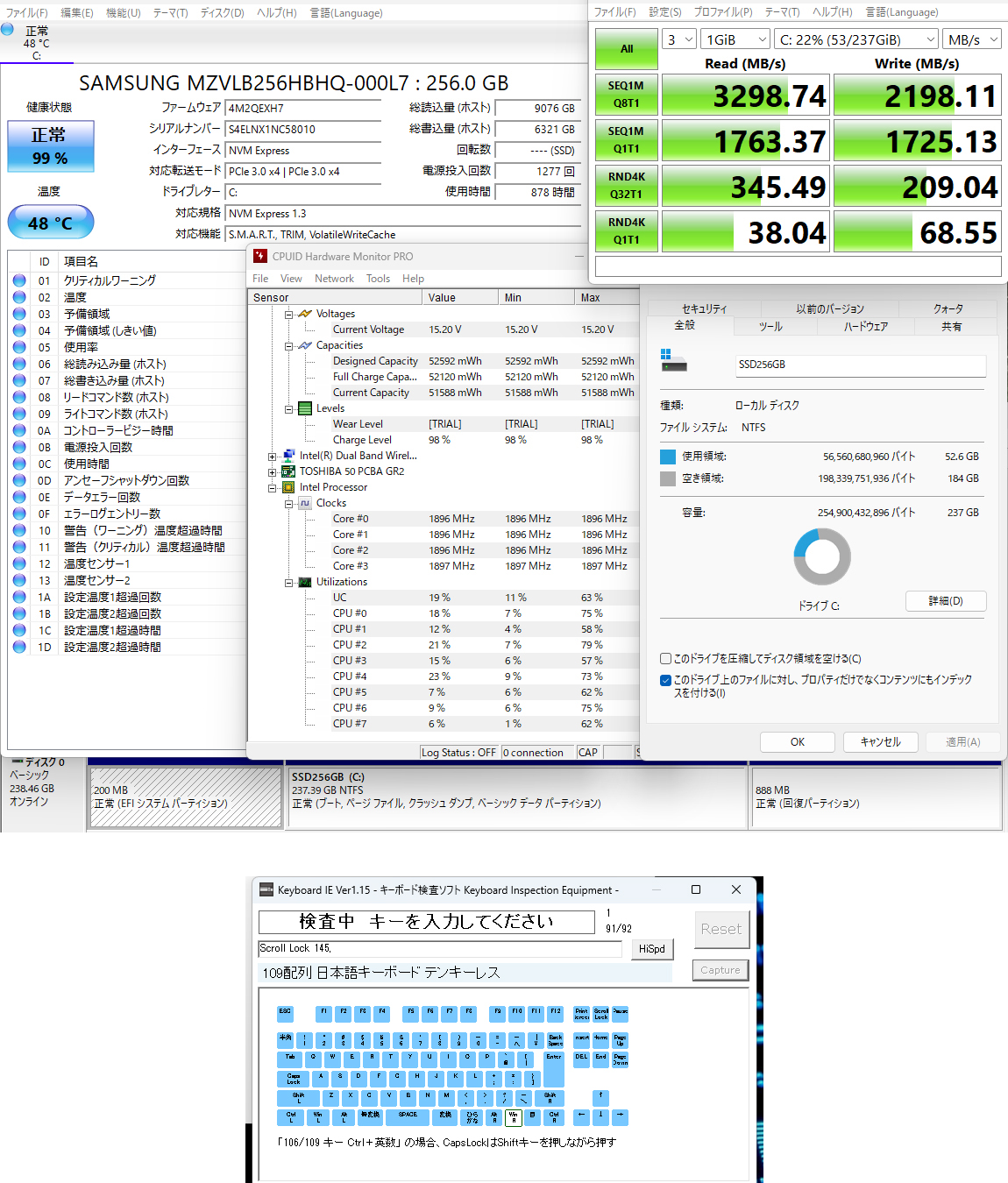Click the Tab key on keyboard diagram
Screen dimensions: 1008x1183
(x=290, y=1059)
